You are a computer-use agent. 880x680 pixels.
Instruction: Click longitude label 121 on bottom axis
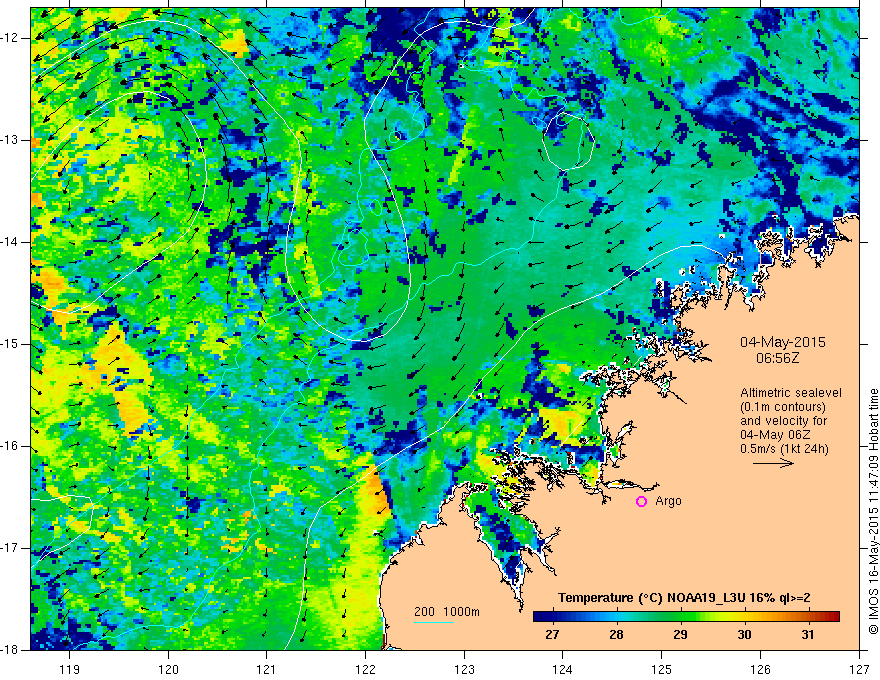[x=267, y=669]
